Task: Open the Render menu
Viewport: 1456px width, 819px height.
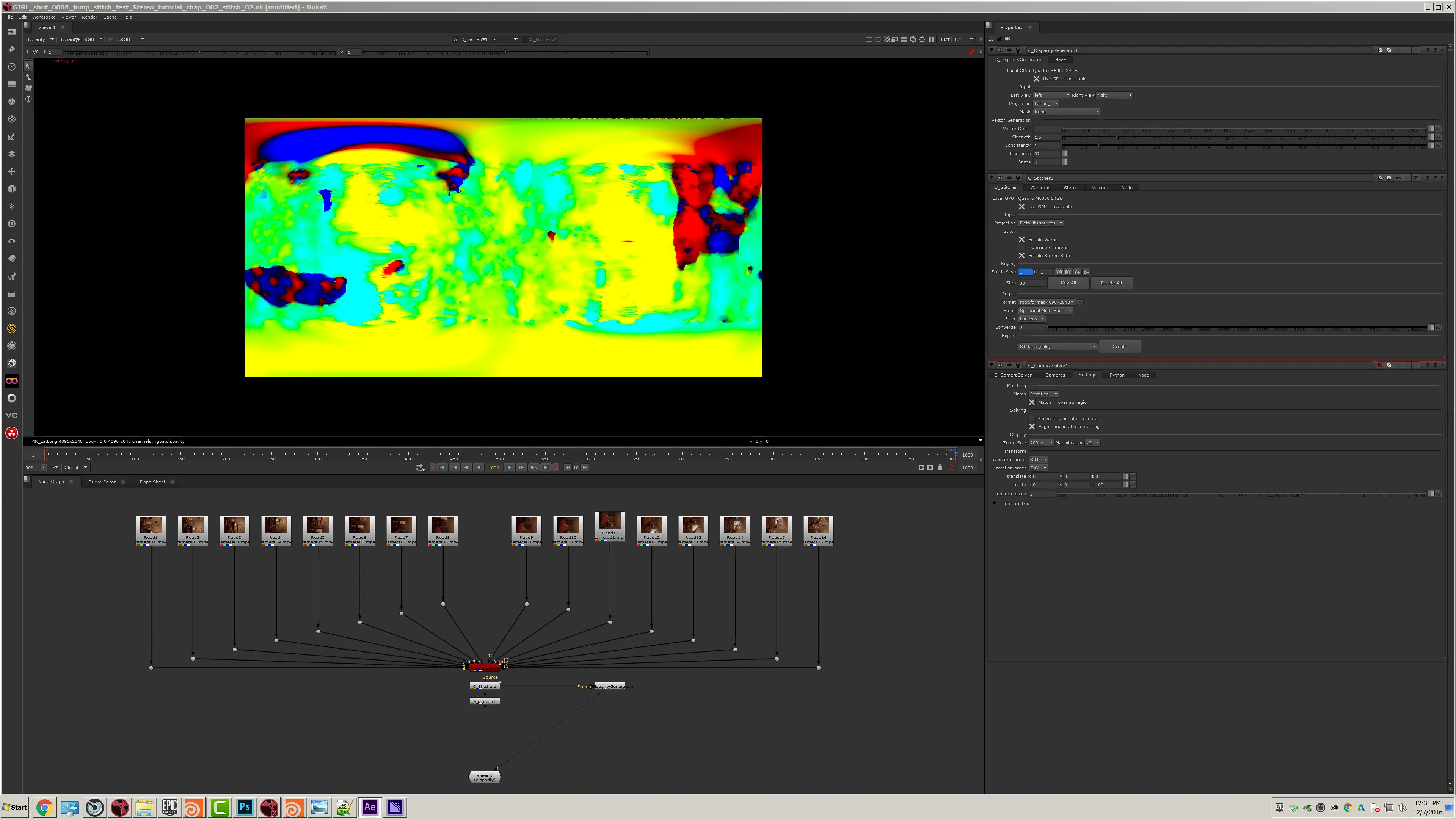Action: point(89,17)
